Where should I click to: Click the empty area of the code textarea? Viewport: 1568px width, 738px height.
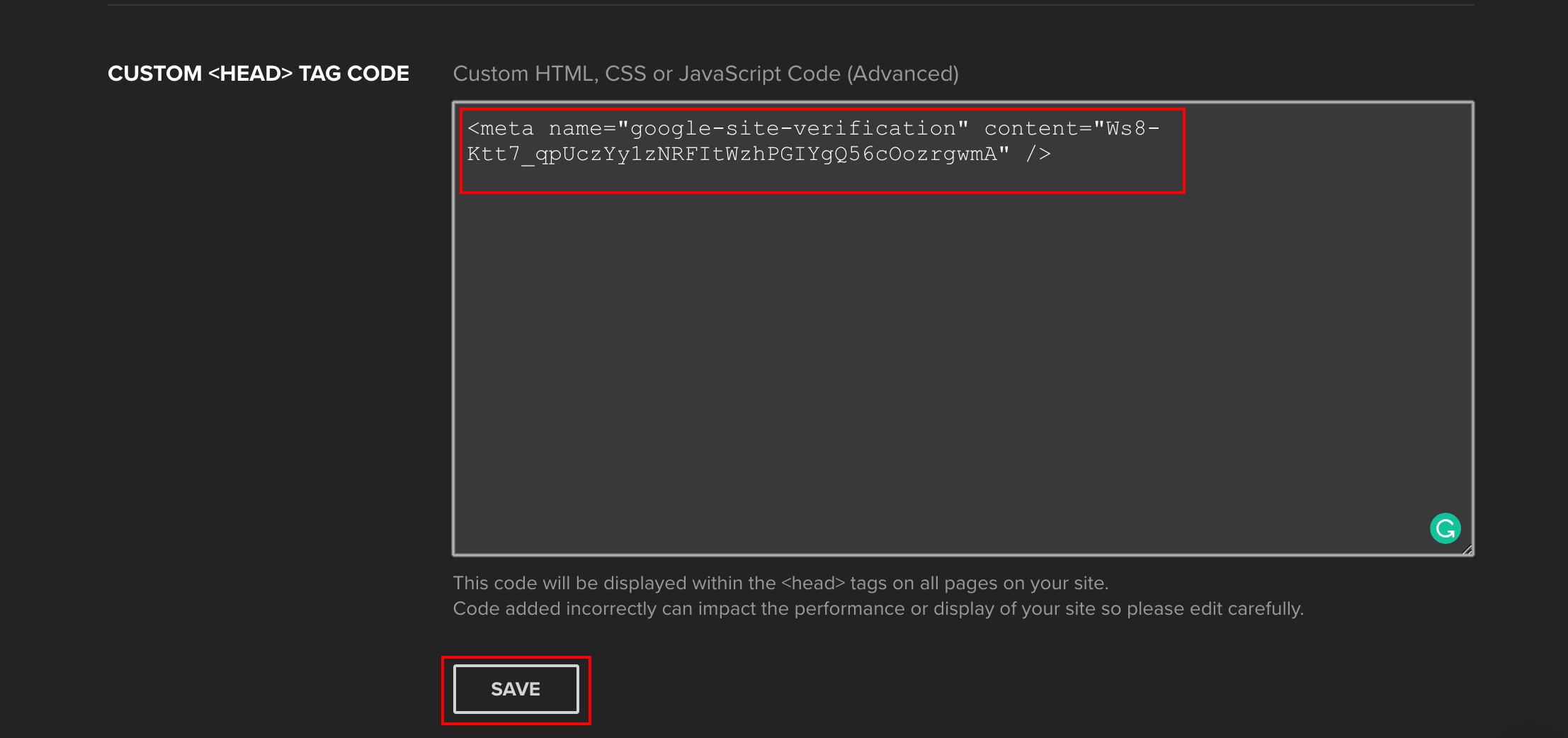click(921, 354)
